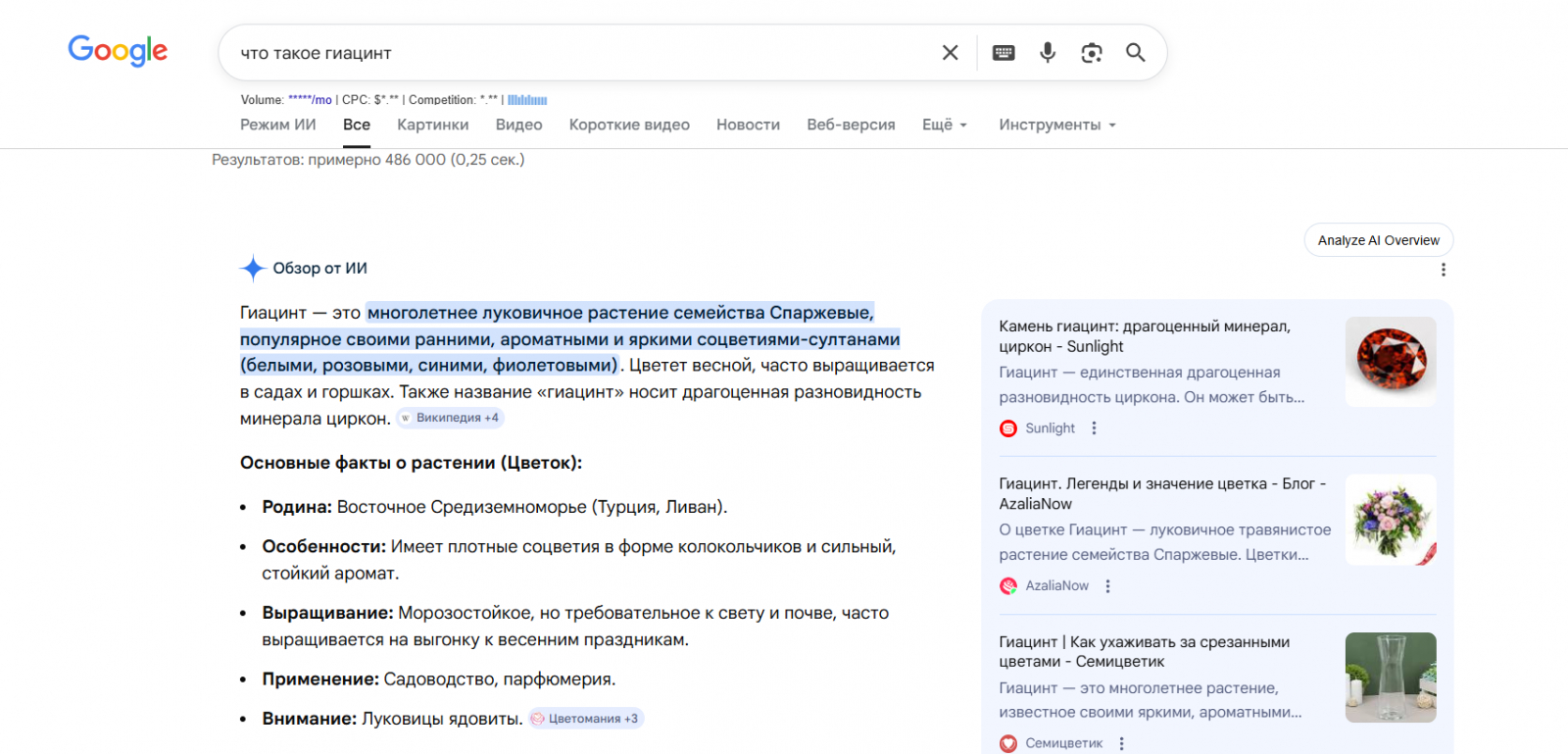Screen dimensions: 1568x754
Task: Go to the Google logo homepage
Action: click(118, 50)
